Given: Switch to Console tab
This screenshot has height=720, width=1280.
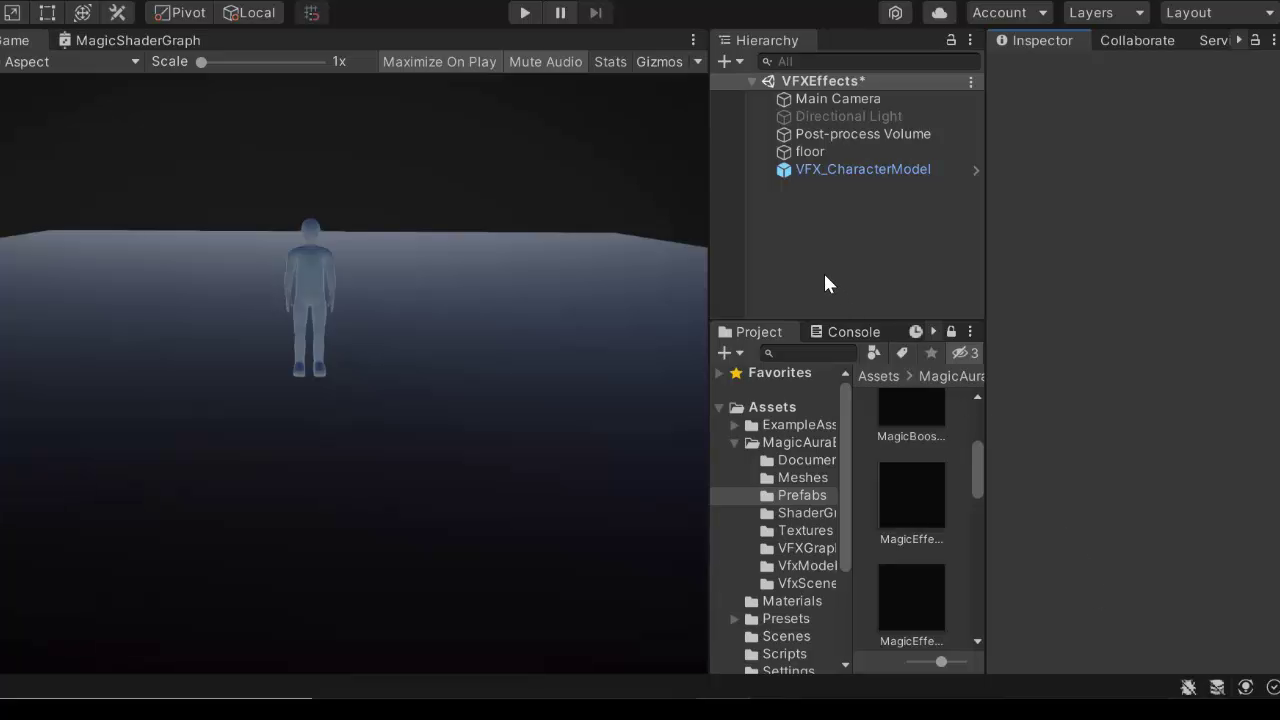Looking at the screenshot, I should 845,332.
